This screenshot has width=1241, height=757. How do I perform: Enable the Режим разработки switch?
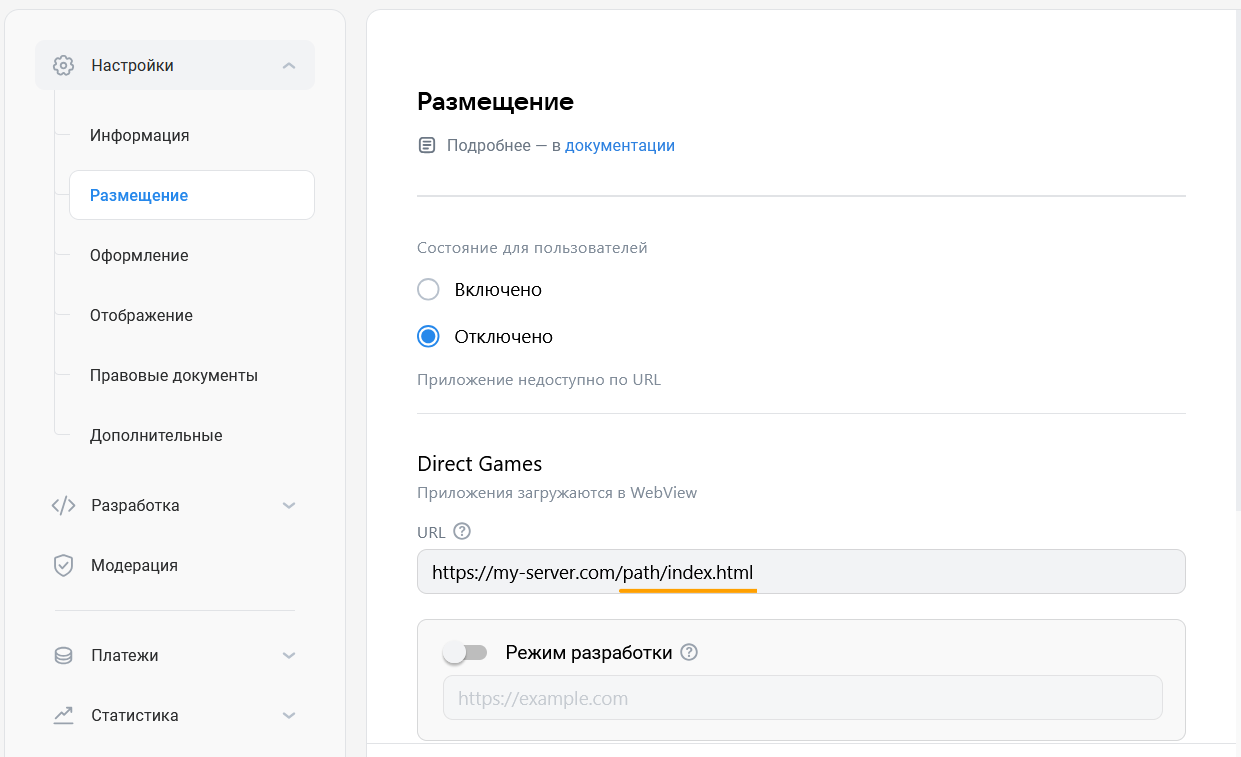pos(465,652)
